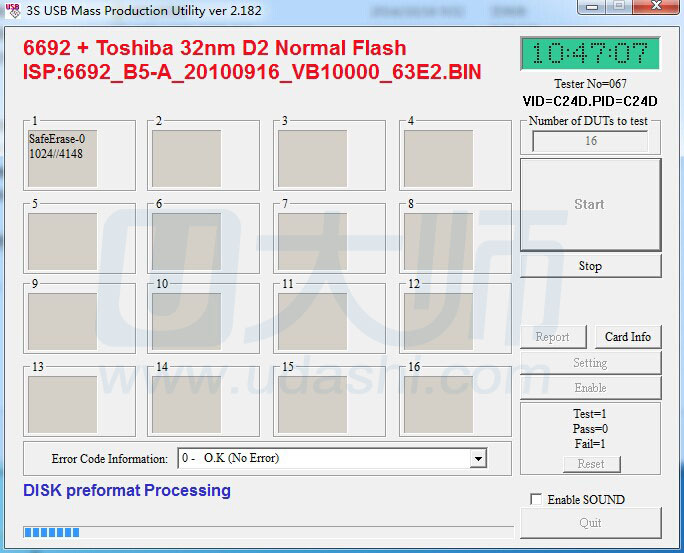Select DUT slot 11 panel
The image size is (684, 553).
pos(312,322)
